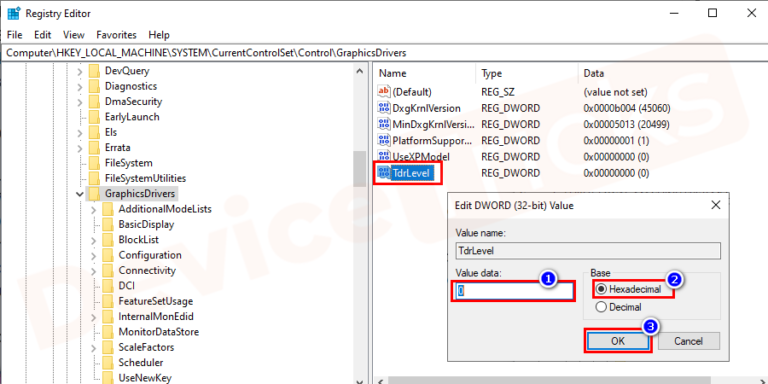Click the PlatformSupport DWORD icon
Viewport: 768px width, 384px height.
click(x=384, y=141)
